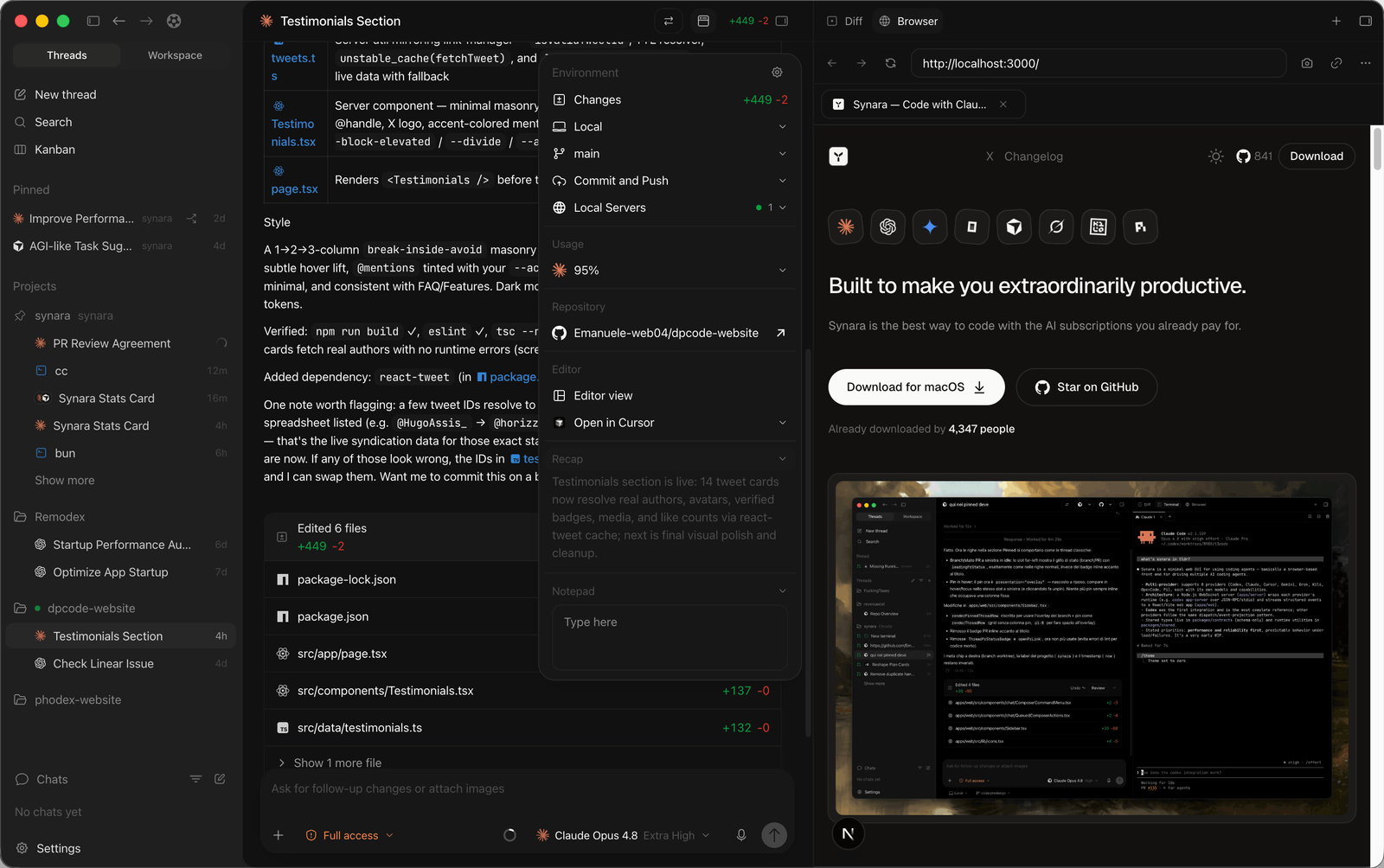Click the Claude starburst provider icon on the webpage
The width and height of the screenshot is (1384, 868).
coord(846,227)
